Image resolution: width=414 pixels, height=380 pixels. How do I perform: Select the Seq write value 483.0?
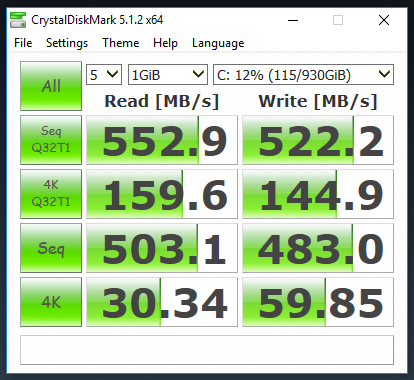[318, 248]
